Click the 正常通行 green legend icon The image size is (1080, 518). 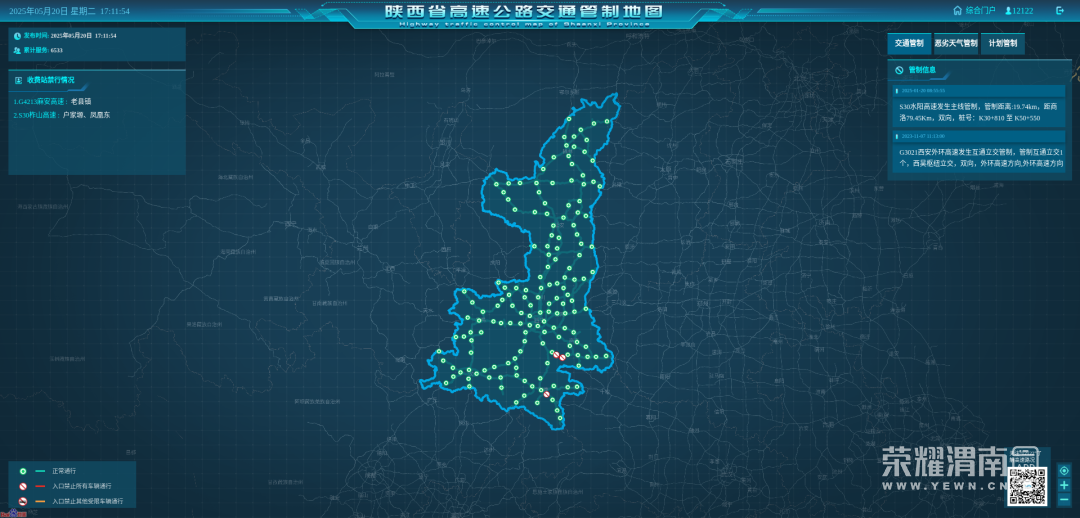click(22, 471)
